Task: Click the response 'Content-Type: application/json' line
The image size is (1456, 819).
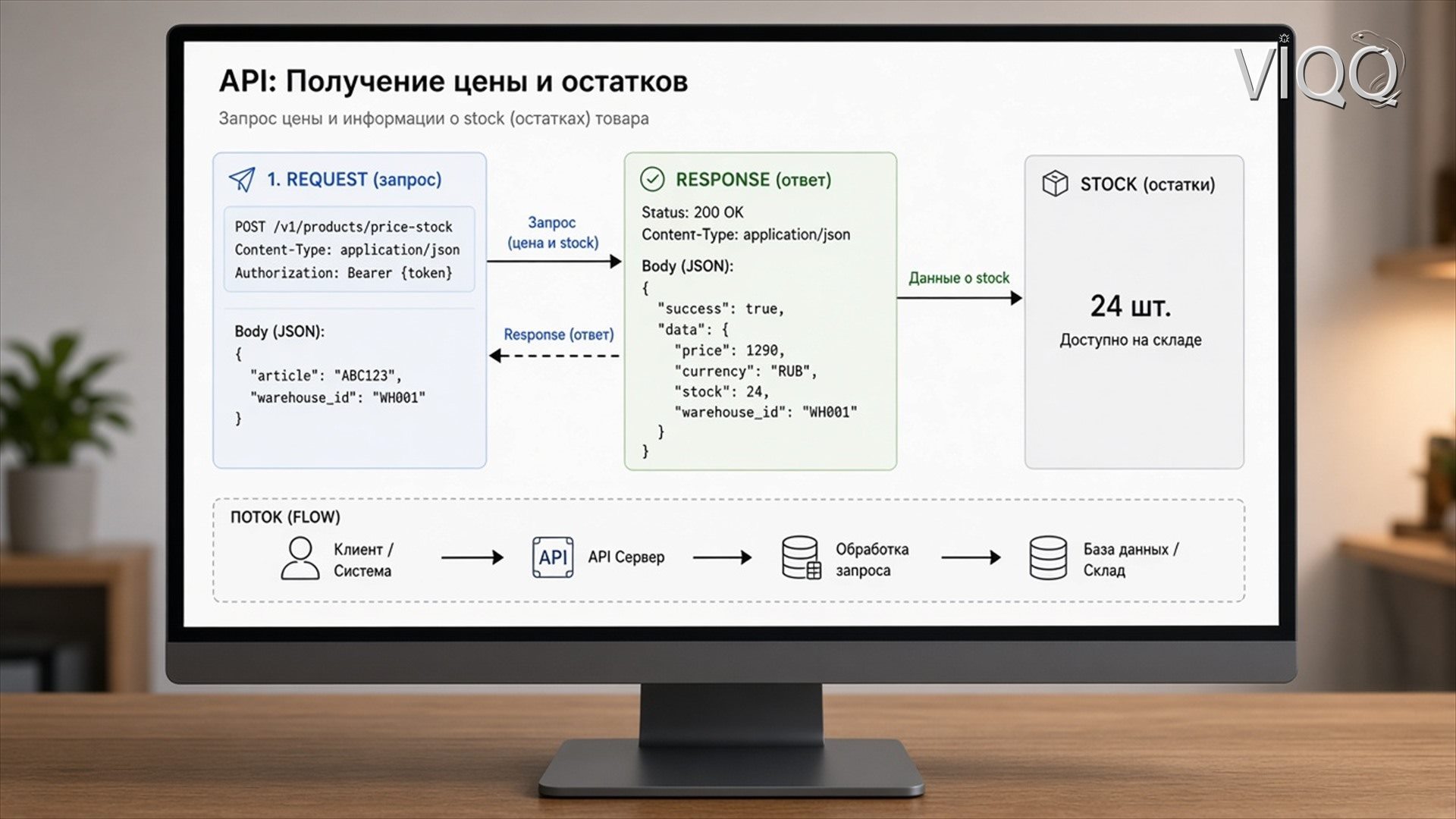Action: pyautogui.click(x=746, y=234)
